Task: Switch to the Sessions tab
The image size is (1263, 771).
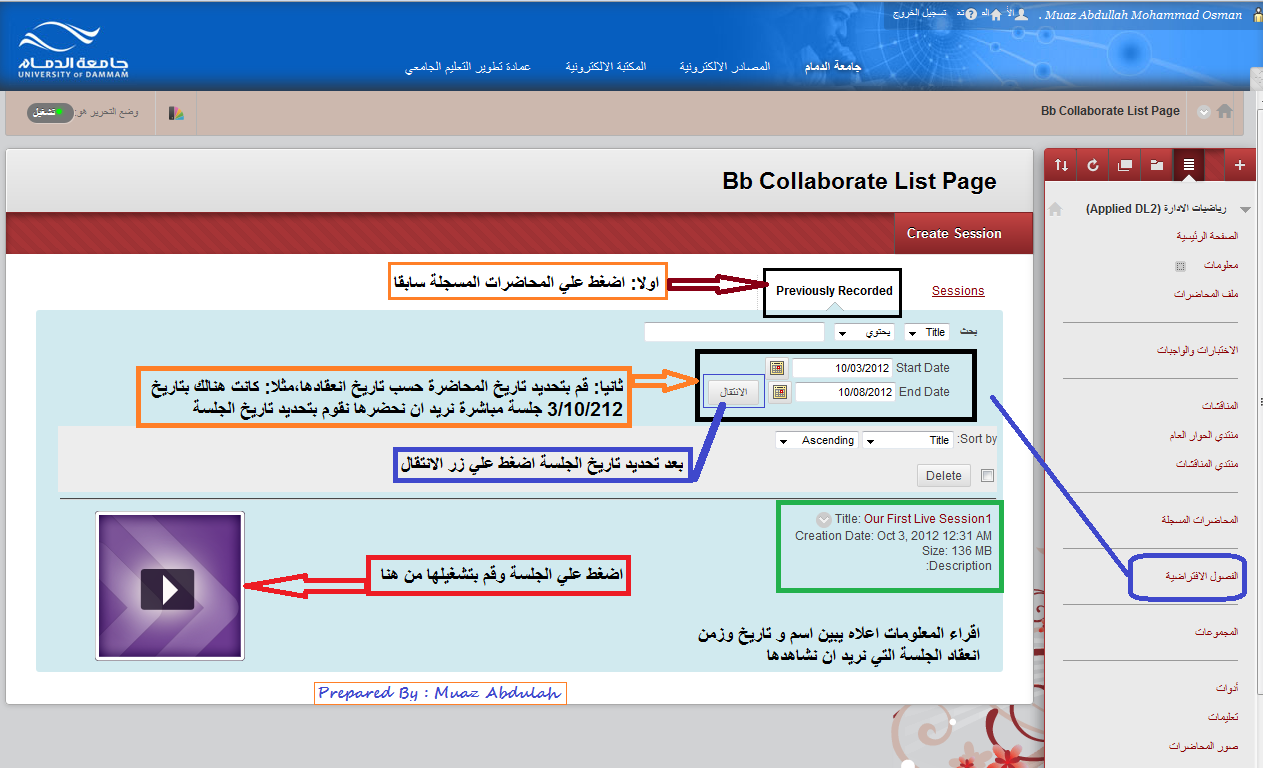Action: click(958, 291)
